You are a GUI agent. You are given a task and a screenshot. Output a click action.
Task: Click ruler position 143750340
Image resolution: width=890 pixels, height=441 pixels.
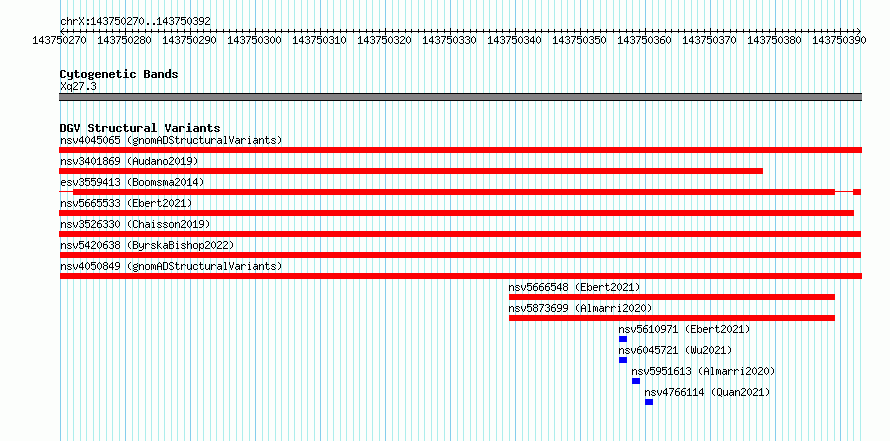point(514,40)
